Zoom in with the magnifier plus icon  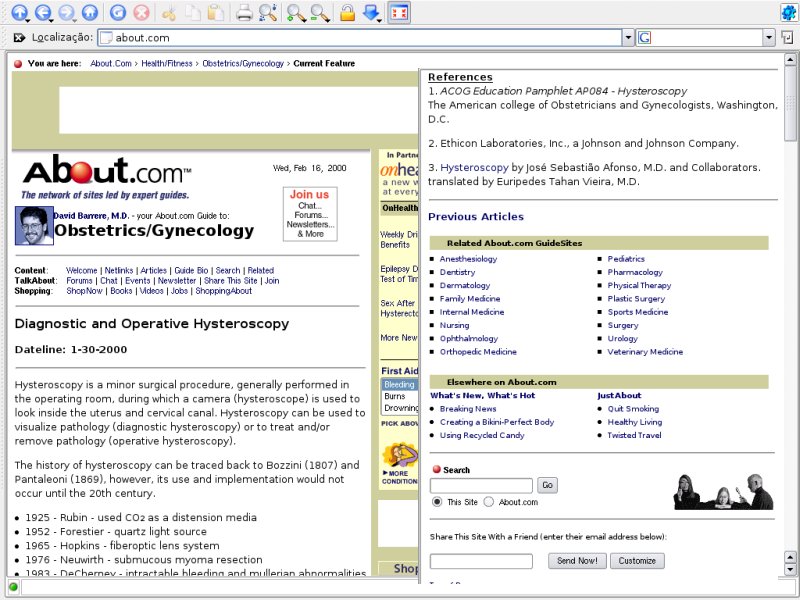(x=296, y=13)
